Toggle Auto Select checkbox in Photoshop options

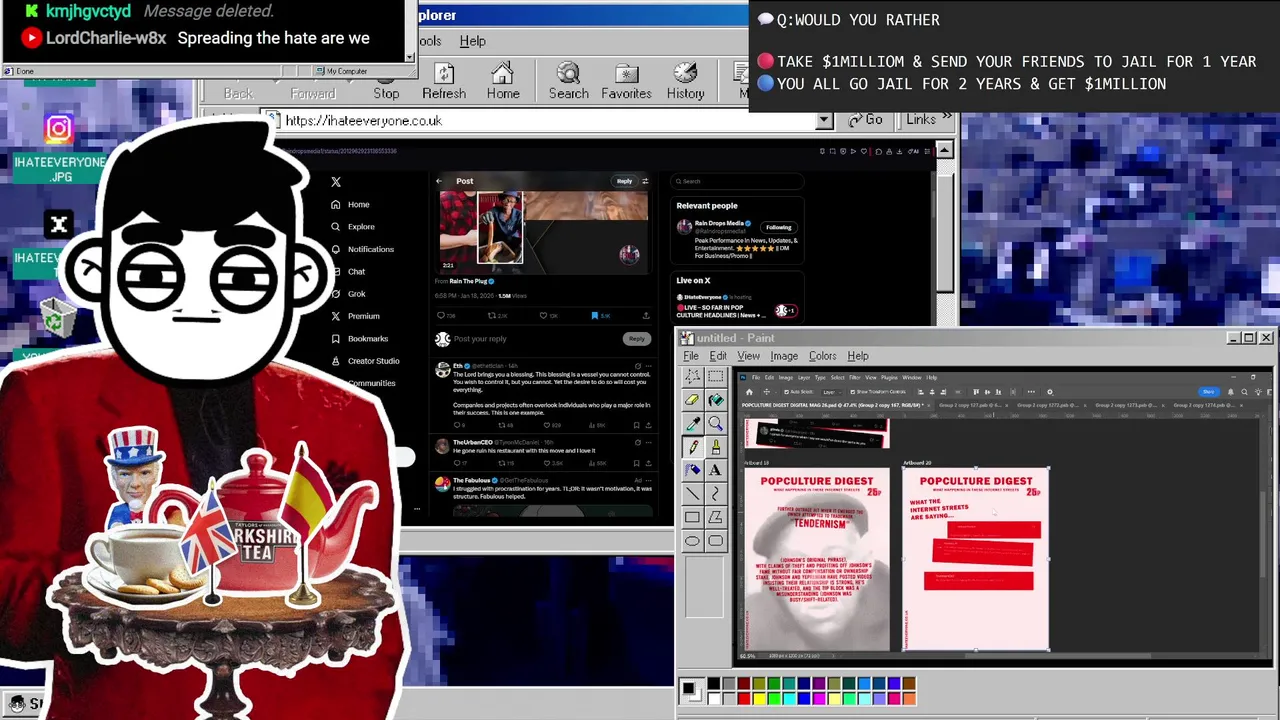[x=786, y=392]
